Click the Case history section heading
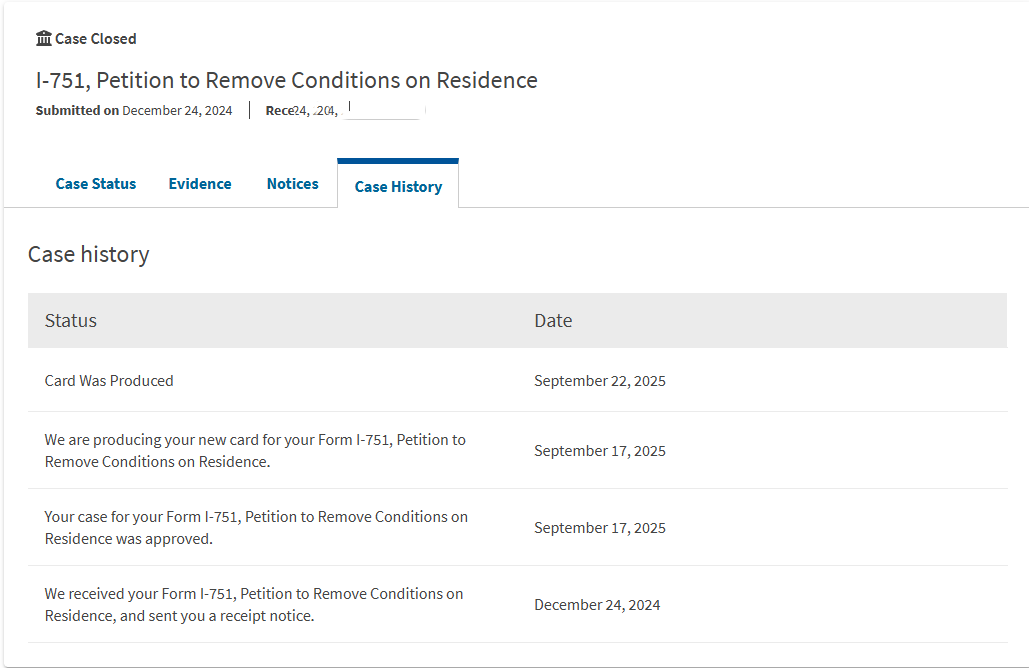 click(89, 255)
